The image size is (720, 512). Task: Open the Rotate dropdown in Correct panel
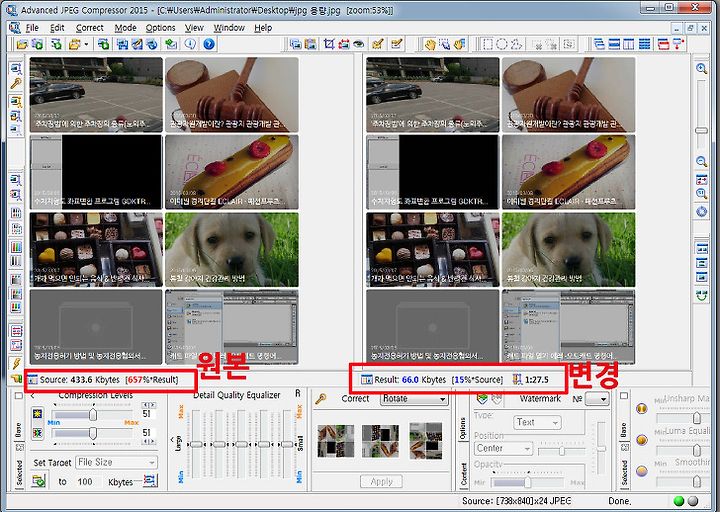414,399
